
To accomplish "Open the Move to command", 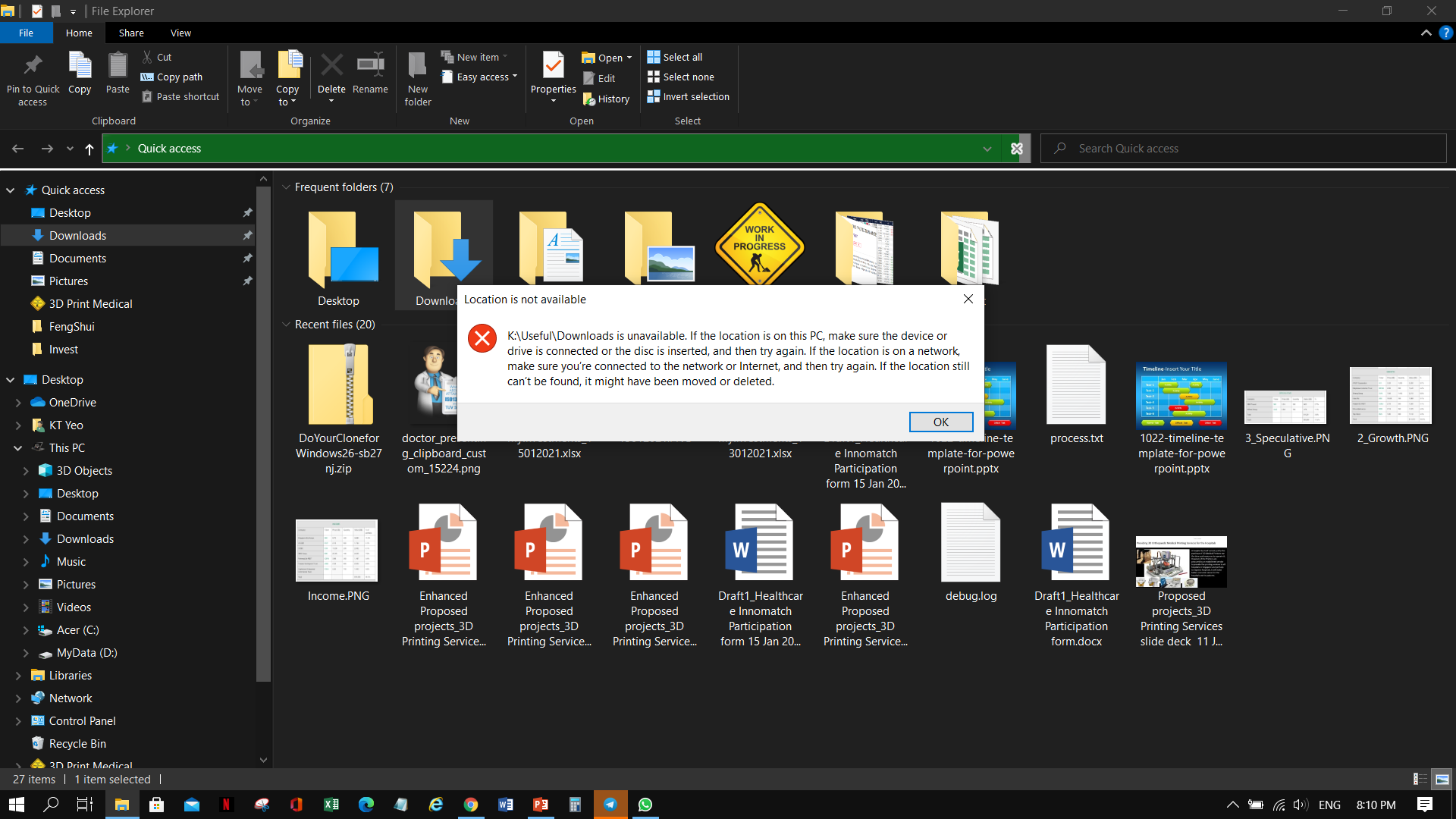I will 249,79.
